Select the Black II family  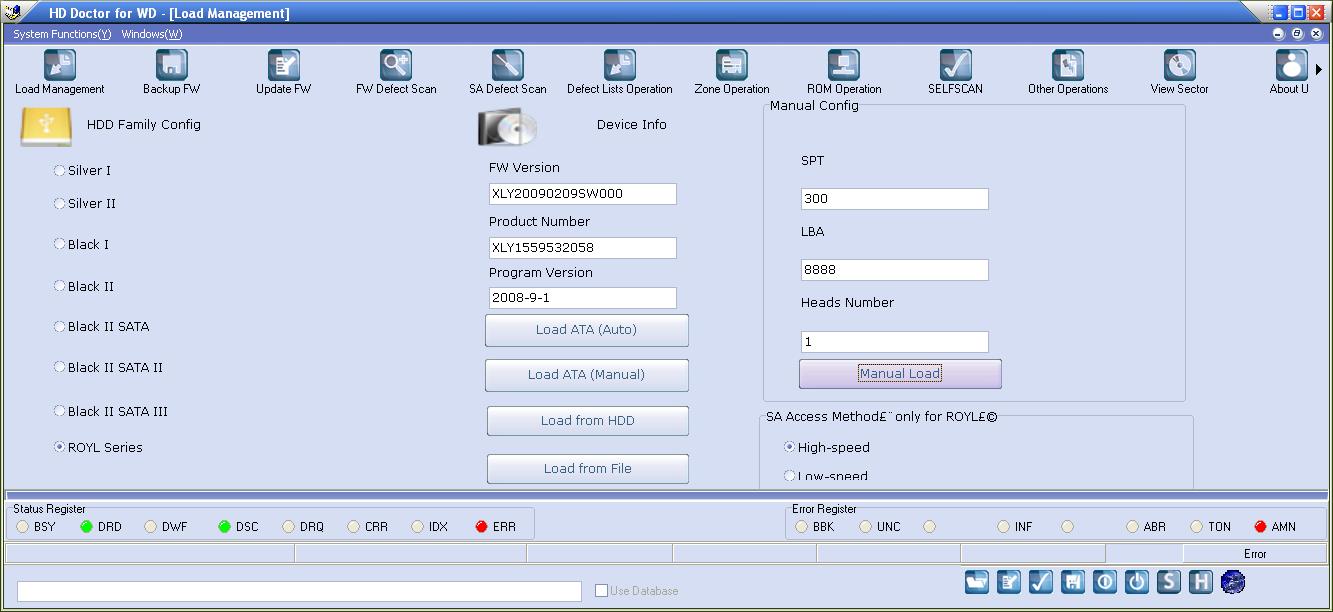tap(59, 287)
